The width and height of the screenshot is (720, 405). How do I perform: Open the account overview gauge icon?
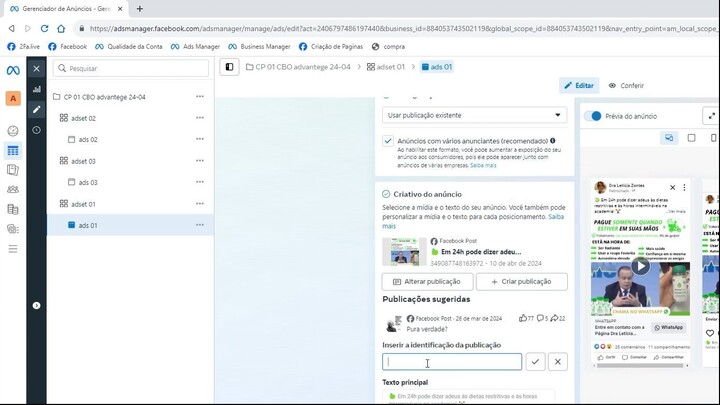13,131
